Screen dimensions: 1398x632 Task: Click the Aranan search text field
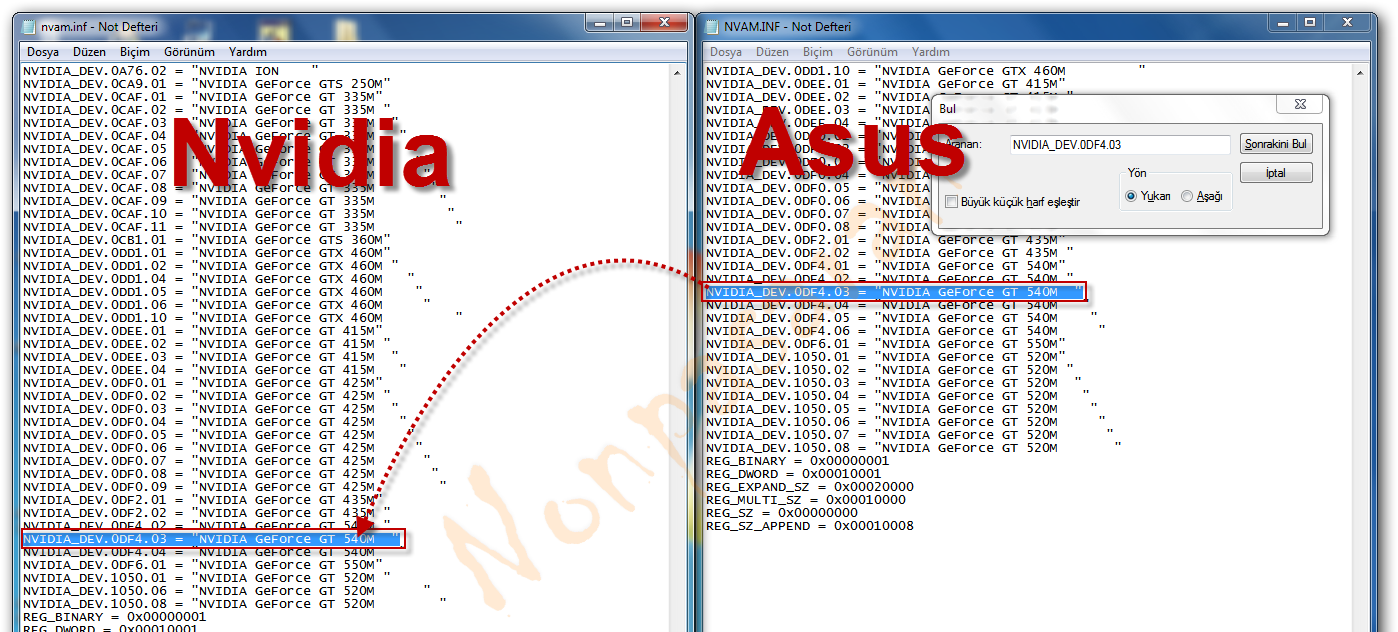1120,145
